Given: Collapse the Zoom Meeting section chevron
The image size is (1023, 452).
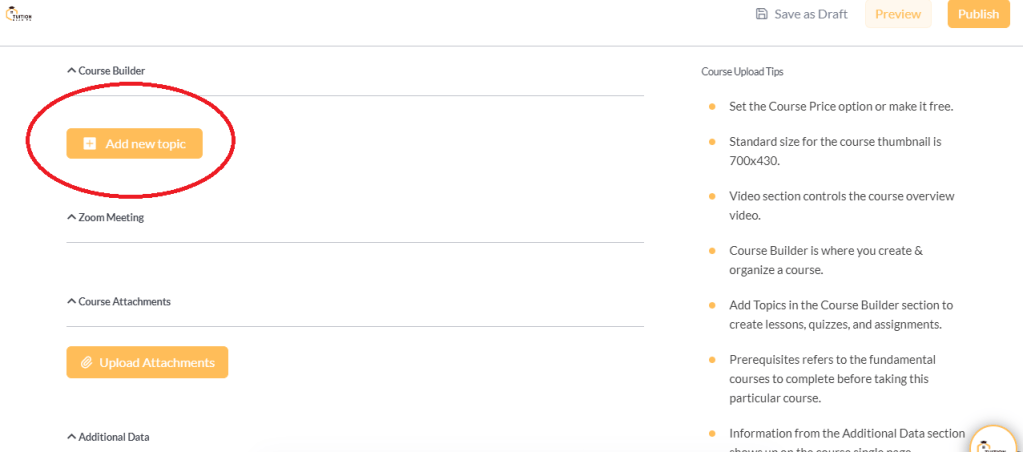Looking at the screenshot, I should pos(71,217).
